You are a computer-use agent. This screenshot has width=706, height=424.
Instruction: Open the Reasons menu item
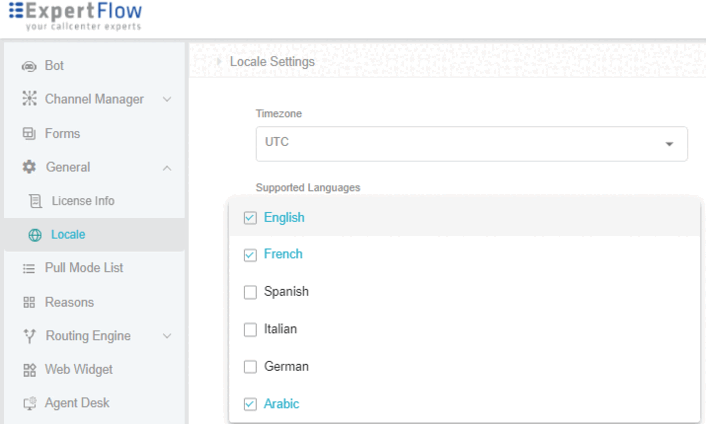tap(69, 302)
